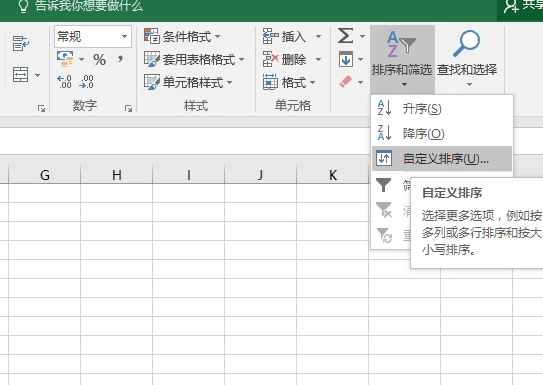Screen dimensions: 543x385
Task: Decrease decimal places
Action: pyautogui.click(x=86, y=82)
